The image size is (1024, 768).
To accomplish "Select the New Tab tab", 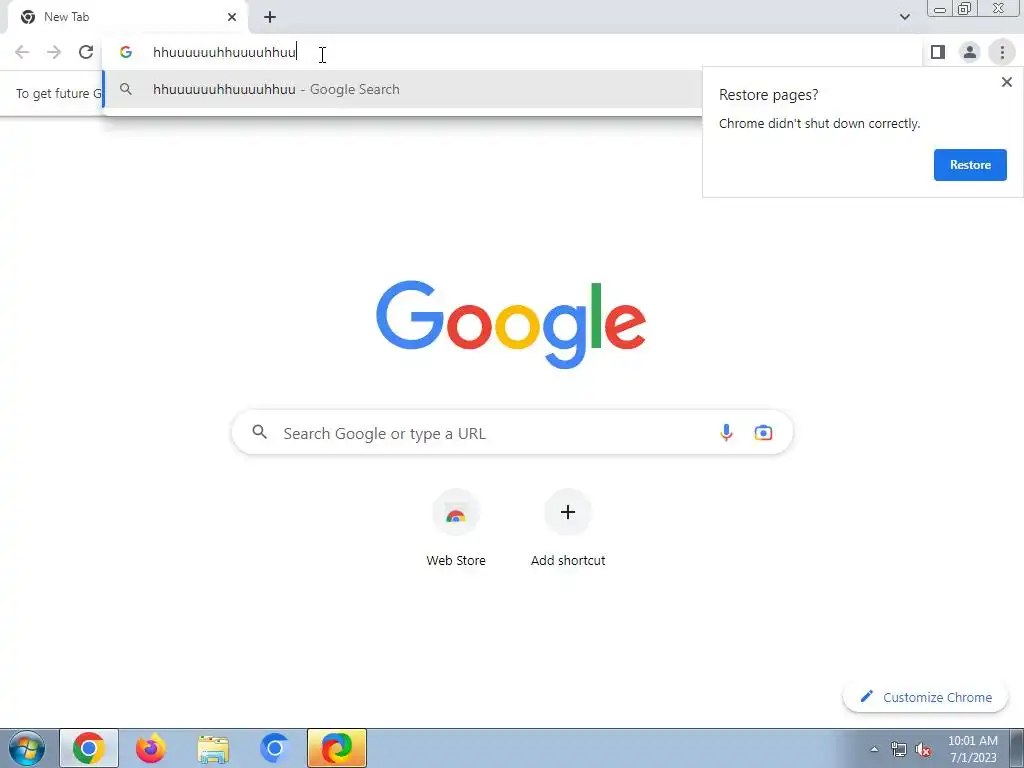I will click(x=127, y=17).
